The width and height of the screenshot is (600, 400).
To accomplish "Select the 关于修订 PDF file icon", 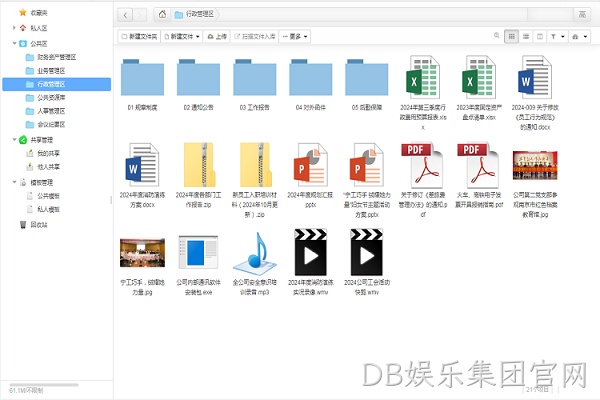I will (x=422, y=165).
